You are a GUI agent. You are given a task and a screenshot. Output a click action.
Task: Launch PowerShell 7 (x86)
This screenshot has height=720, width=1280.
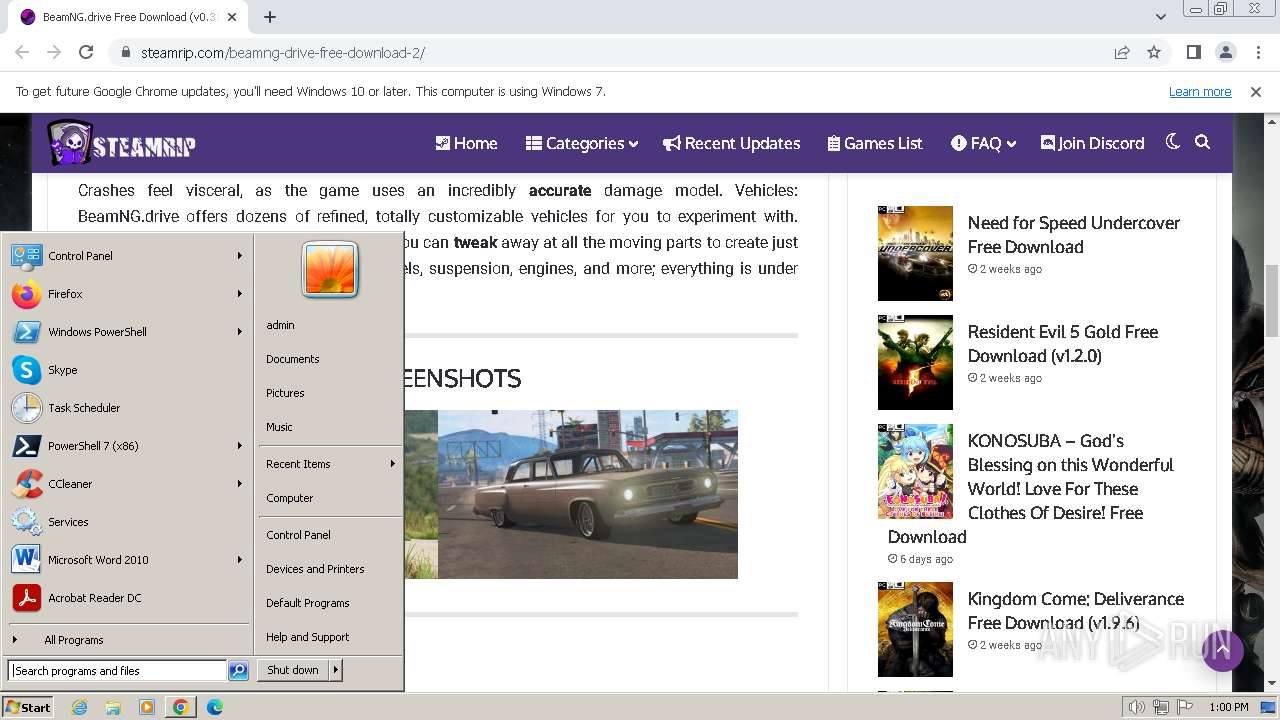pyautogui.click(x=127, y=446)
